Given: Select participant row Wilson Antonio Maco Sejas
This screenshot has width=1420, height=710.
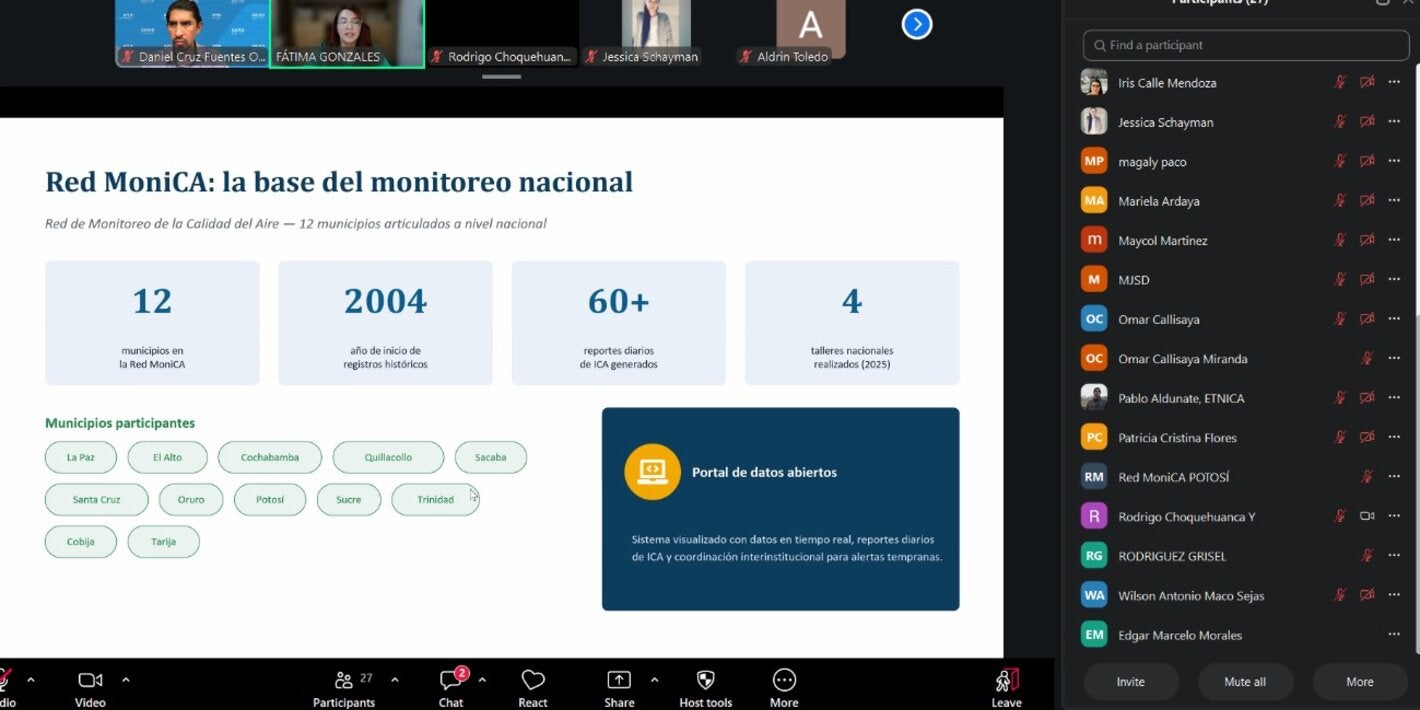Looking at the screenshot, I should (1241, 595).
